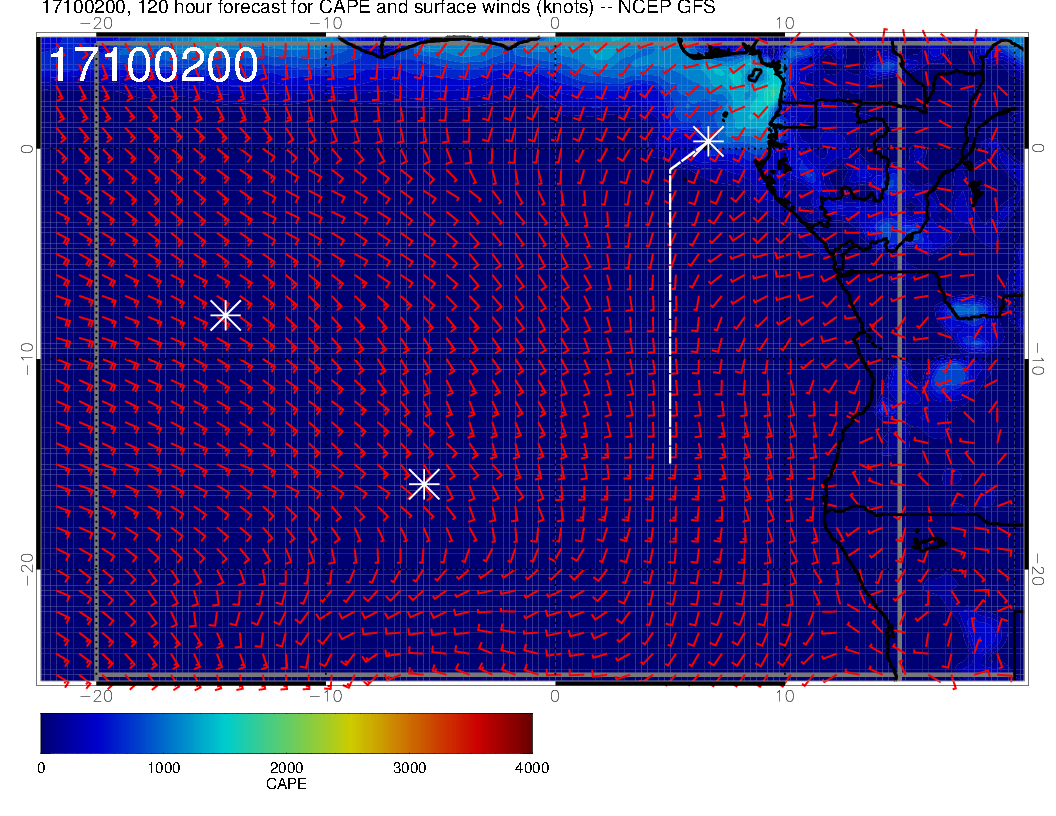Click the 10 longitude label on the top axis
Viewport: 1056px width, 816px height.
click(785, 22)
